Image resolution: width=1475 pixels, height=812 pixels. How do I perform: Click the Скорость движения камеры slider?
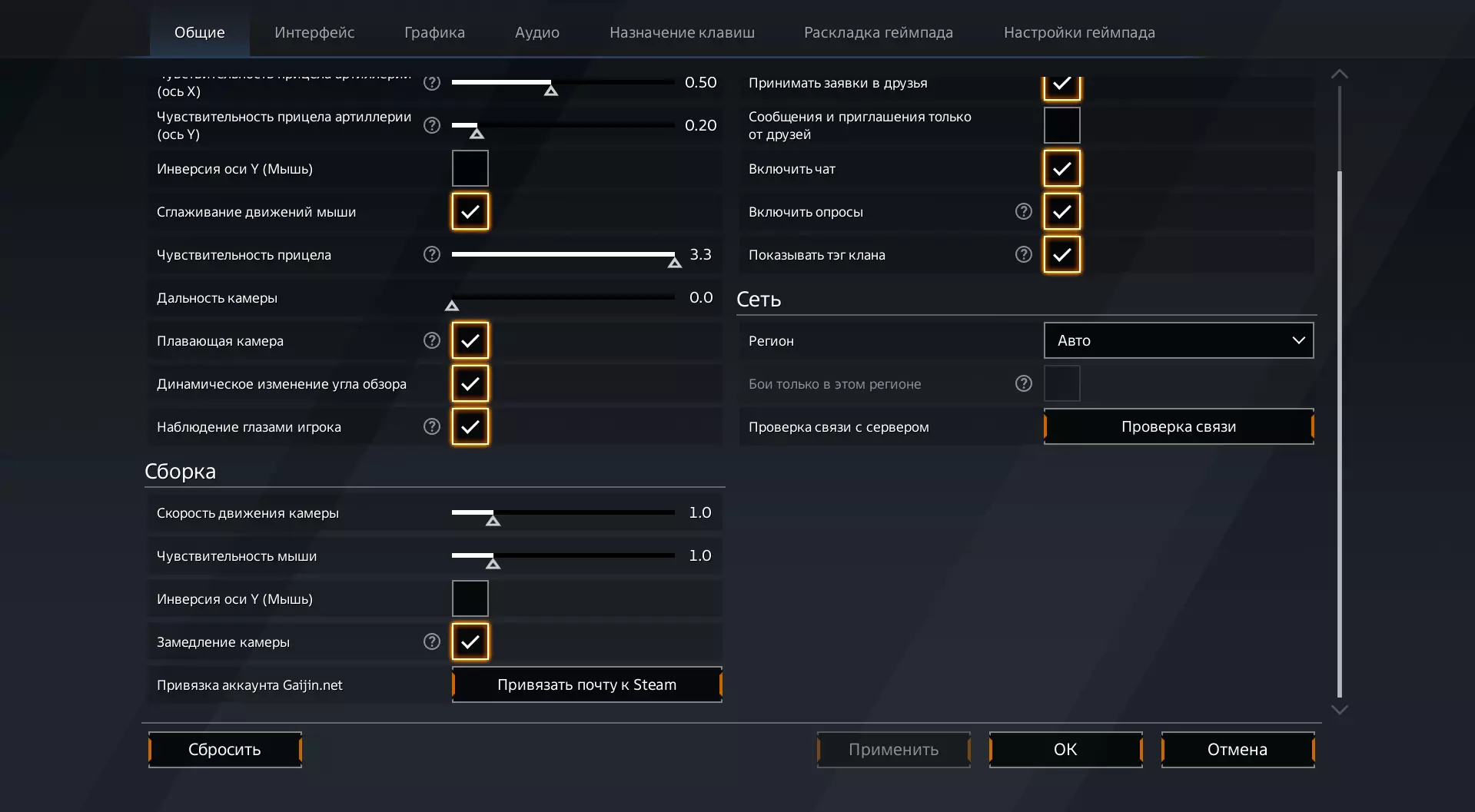pyautogui.click(x=563, y=512)
